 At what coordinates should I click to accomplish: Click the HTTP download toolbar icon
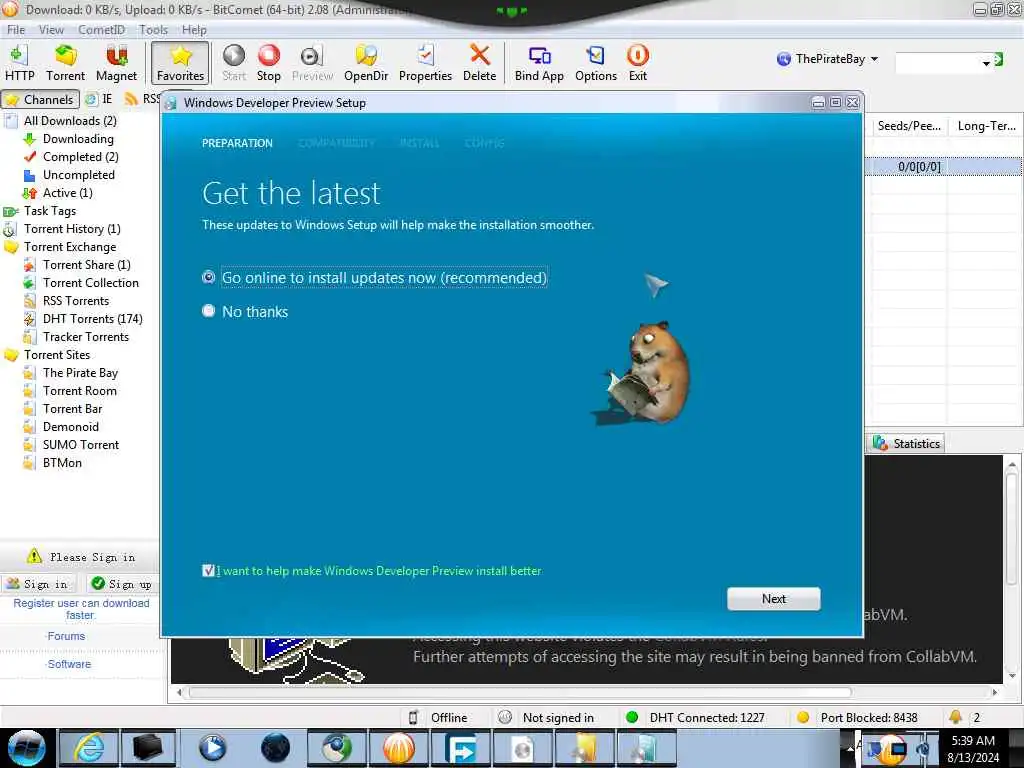tap(20, 63)
